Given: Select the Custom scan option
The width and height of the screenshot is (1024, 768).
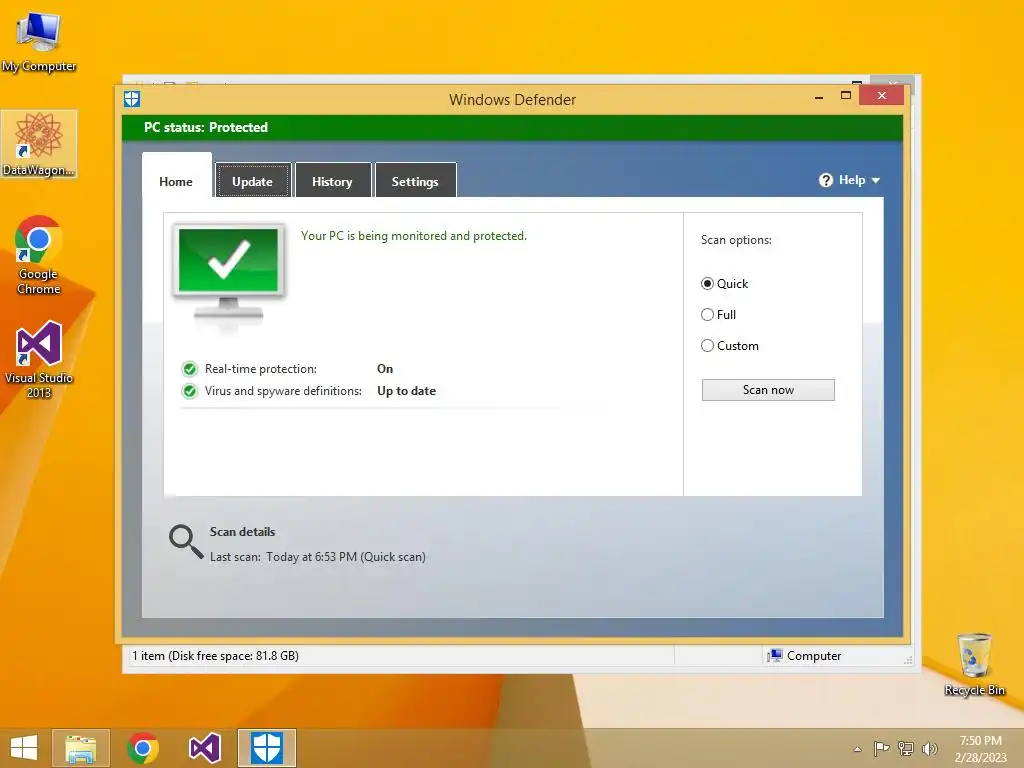Looking at the screenshot, I should (729, 346).
